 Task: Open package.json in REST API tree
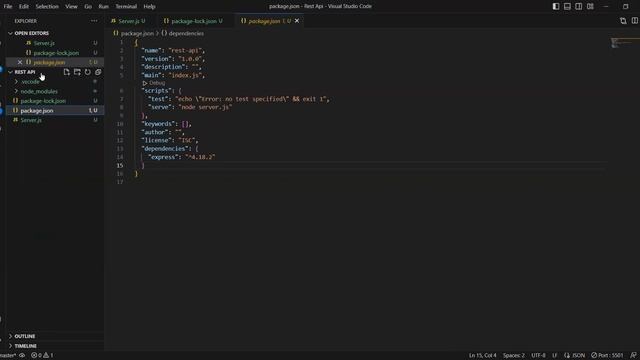click(x=37, y=111)
